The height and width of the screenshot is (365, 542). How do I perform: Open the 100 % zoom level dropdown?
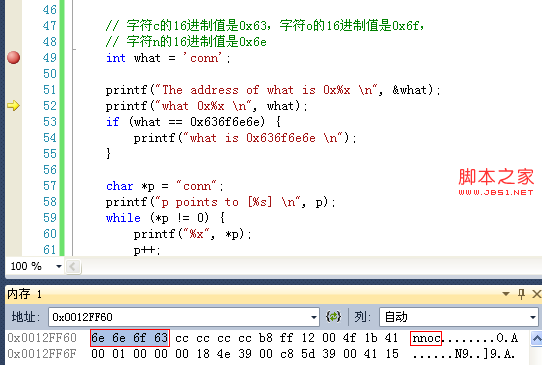[x=59, y=266]
